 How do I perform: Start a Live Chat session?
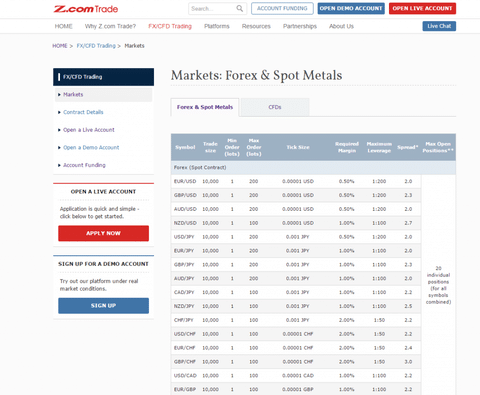(x=439, y=26)
